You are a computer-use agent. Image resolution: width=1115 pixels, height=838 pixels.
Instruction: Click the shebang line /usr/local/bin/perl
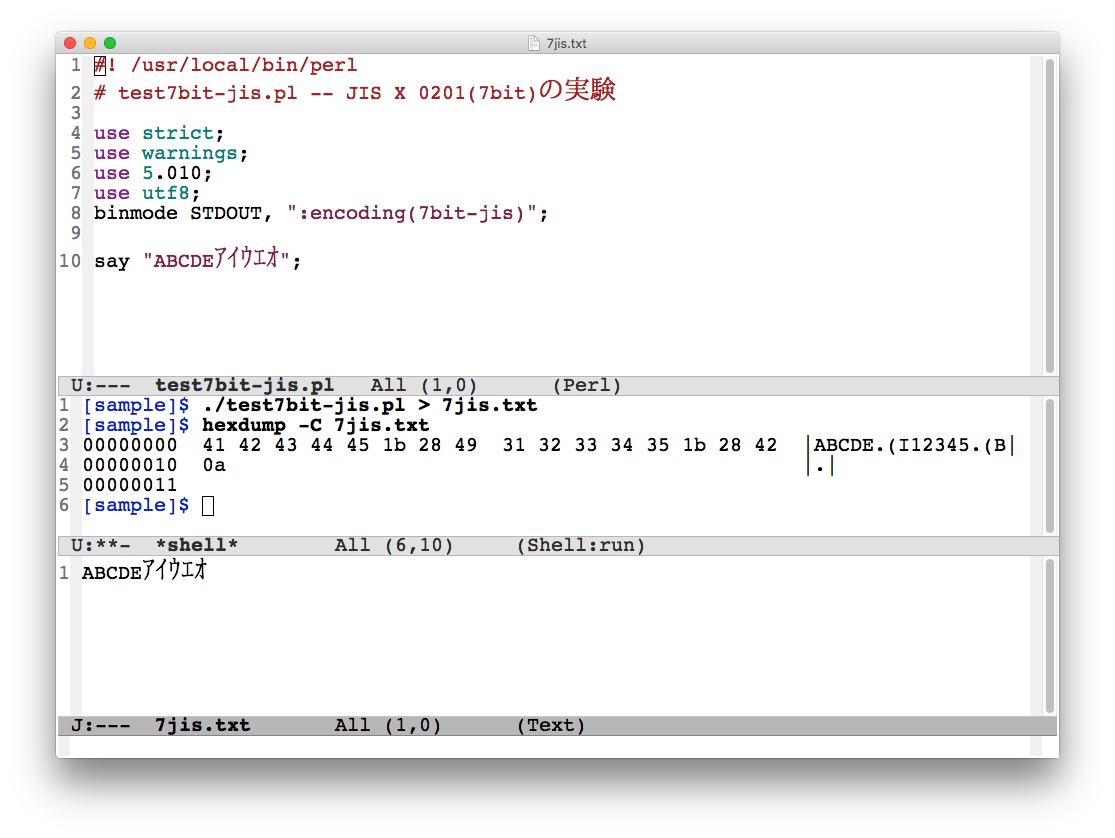(x=225, y=65)
